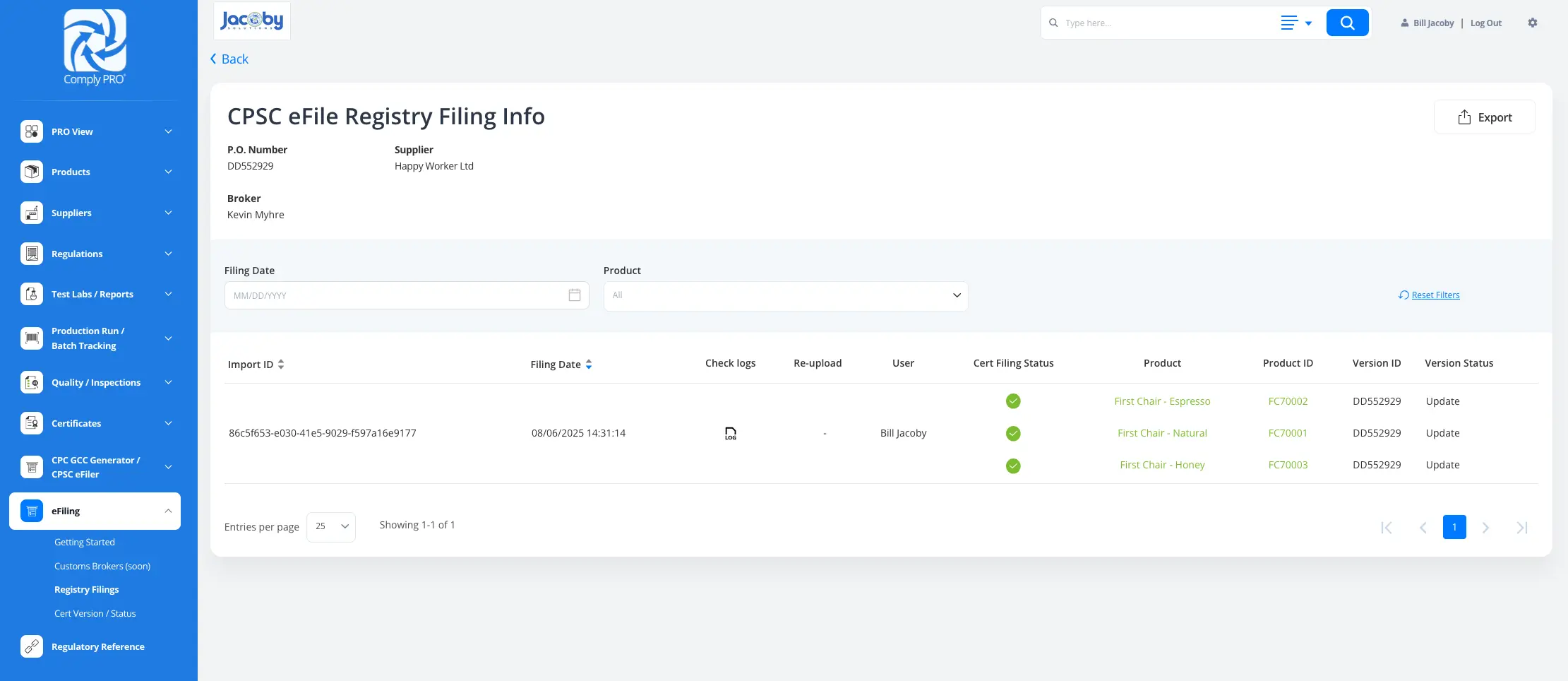Open Cert Version / Status submenu item
The image size is (1568, 681).
[95, 613]
